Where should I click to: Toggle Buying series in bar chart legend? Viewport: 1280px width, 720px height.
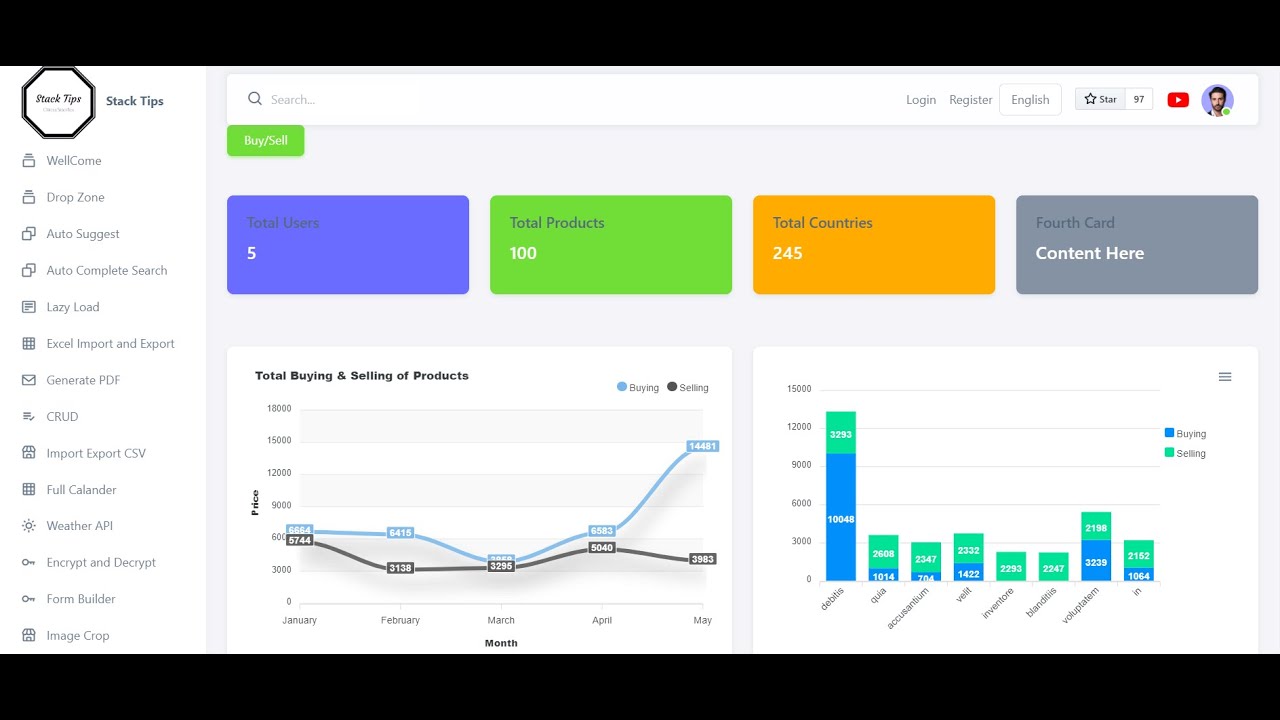point(1186,434)
